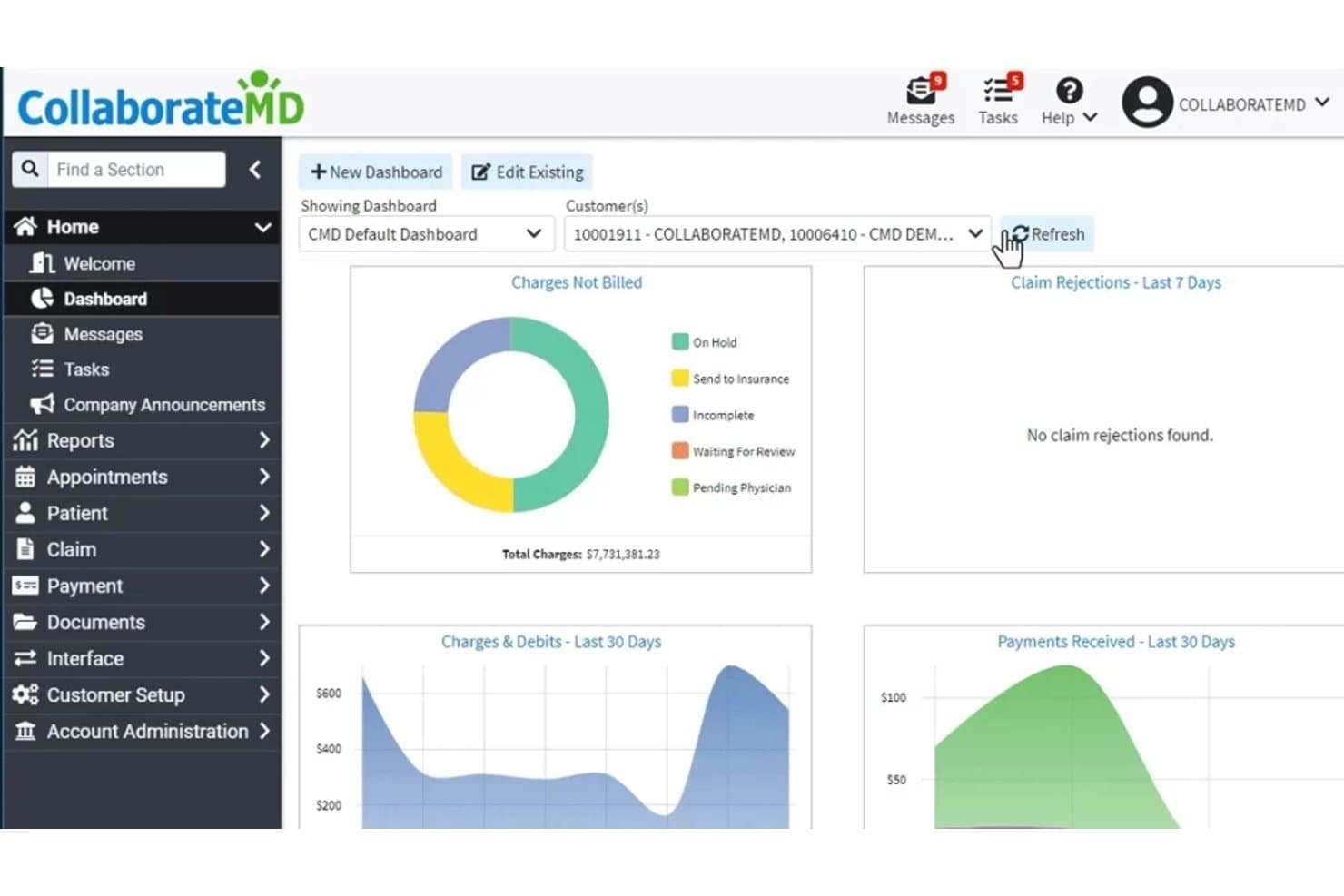Click the Interface exchange arrows icon

[x=25, y=658]
